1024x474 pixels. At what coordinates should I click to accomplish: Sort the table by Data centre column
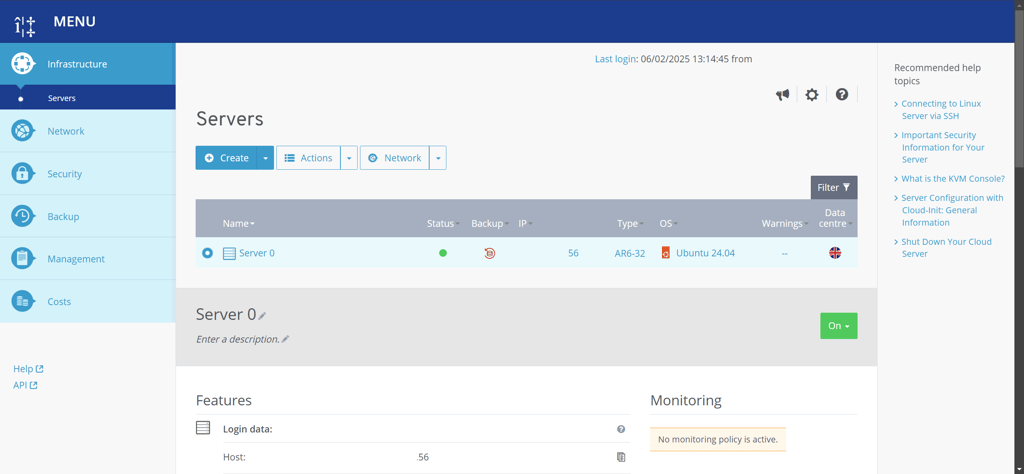(x=835, y=218)
